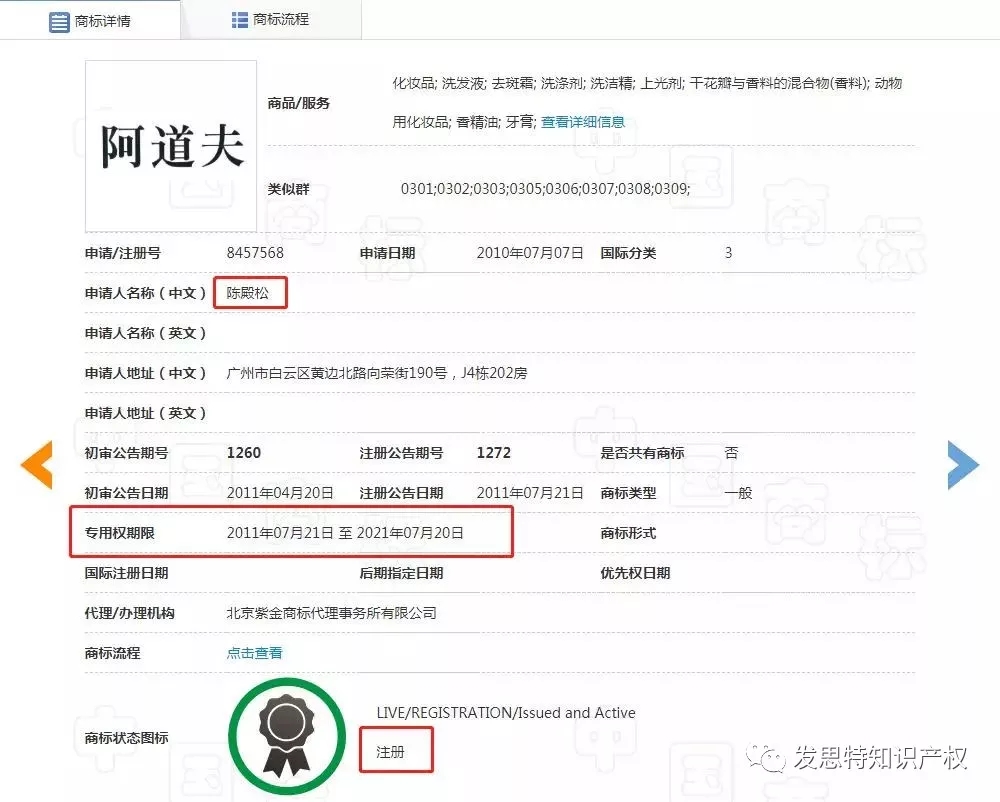Select registration number 8457568

point(255,253)
